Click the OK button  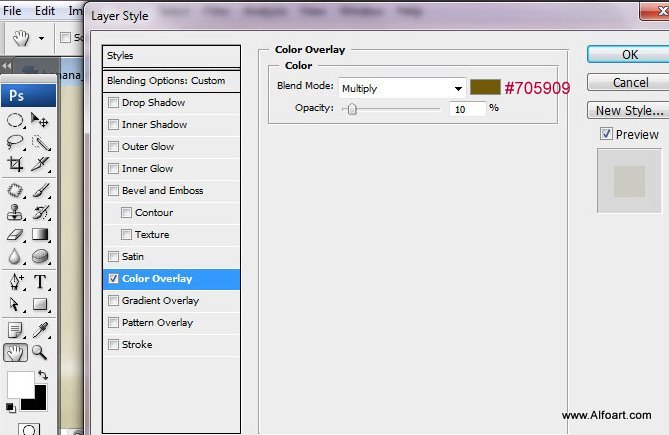pyautogui.click(x=628, y=55)
